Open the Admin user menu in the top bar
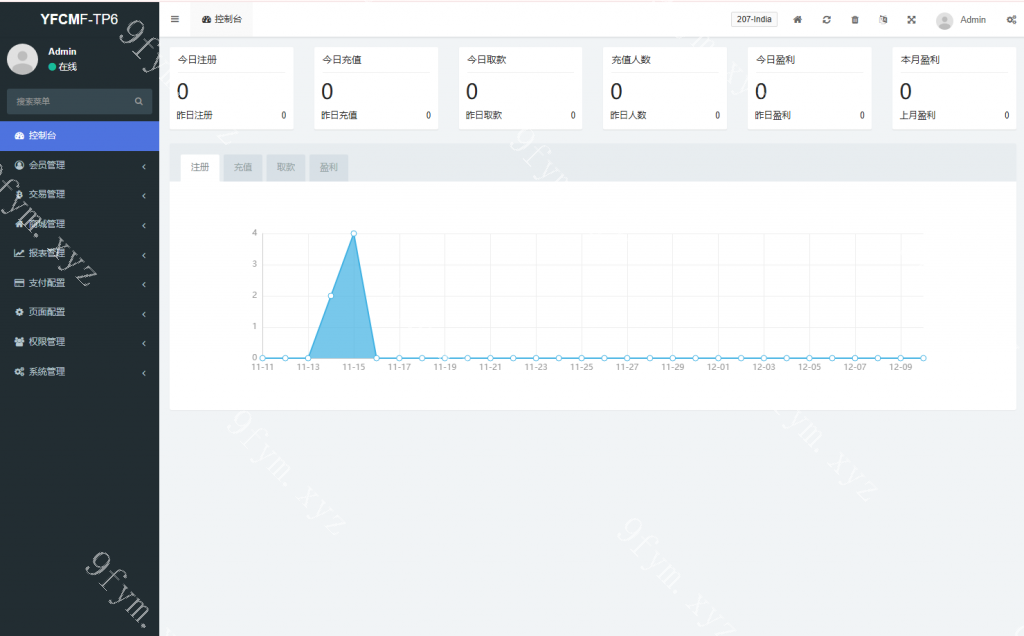The width and height of the screenshot is (1024, 636). (x=961, y=20)
